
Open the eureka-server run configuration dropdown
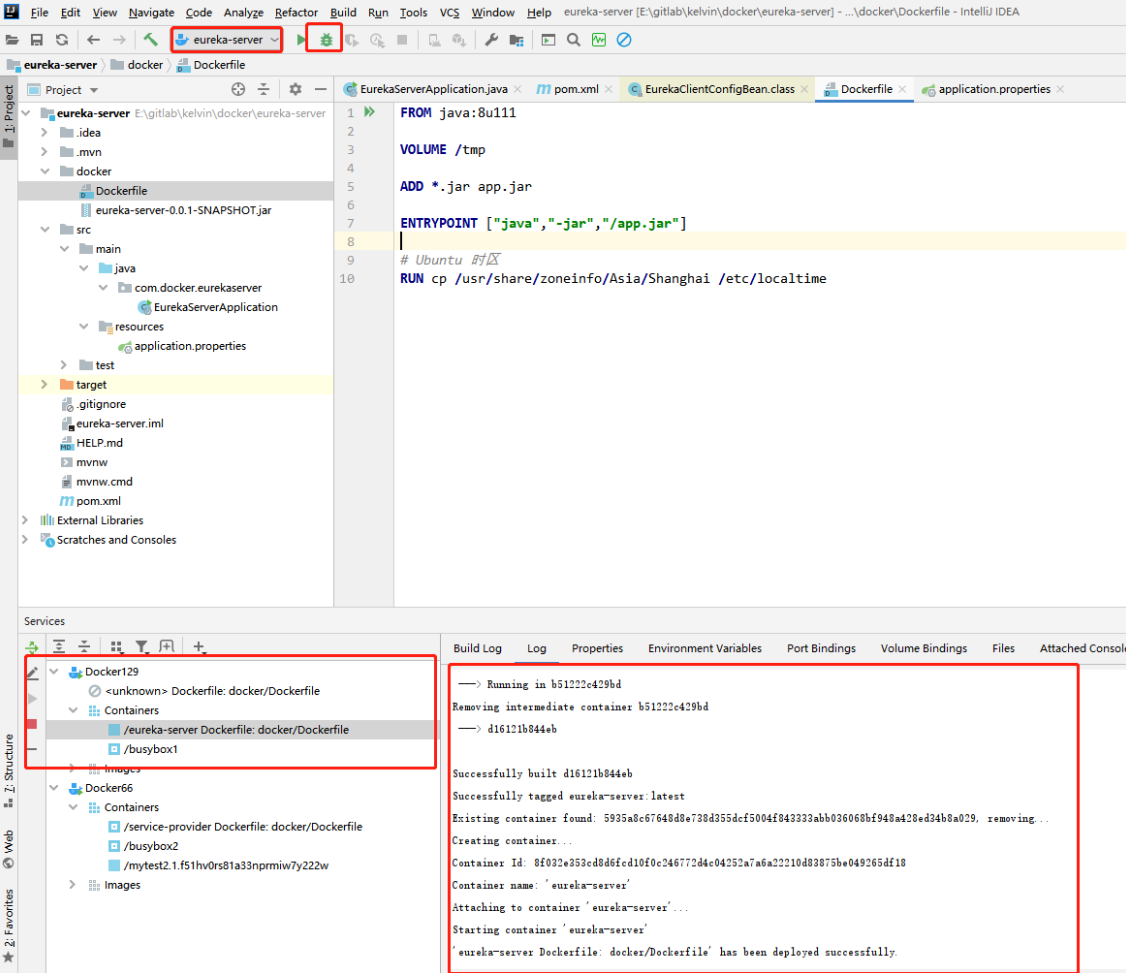227,39
